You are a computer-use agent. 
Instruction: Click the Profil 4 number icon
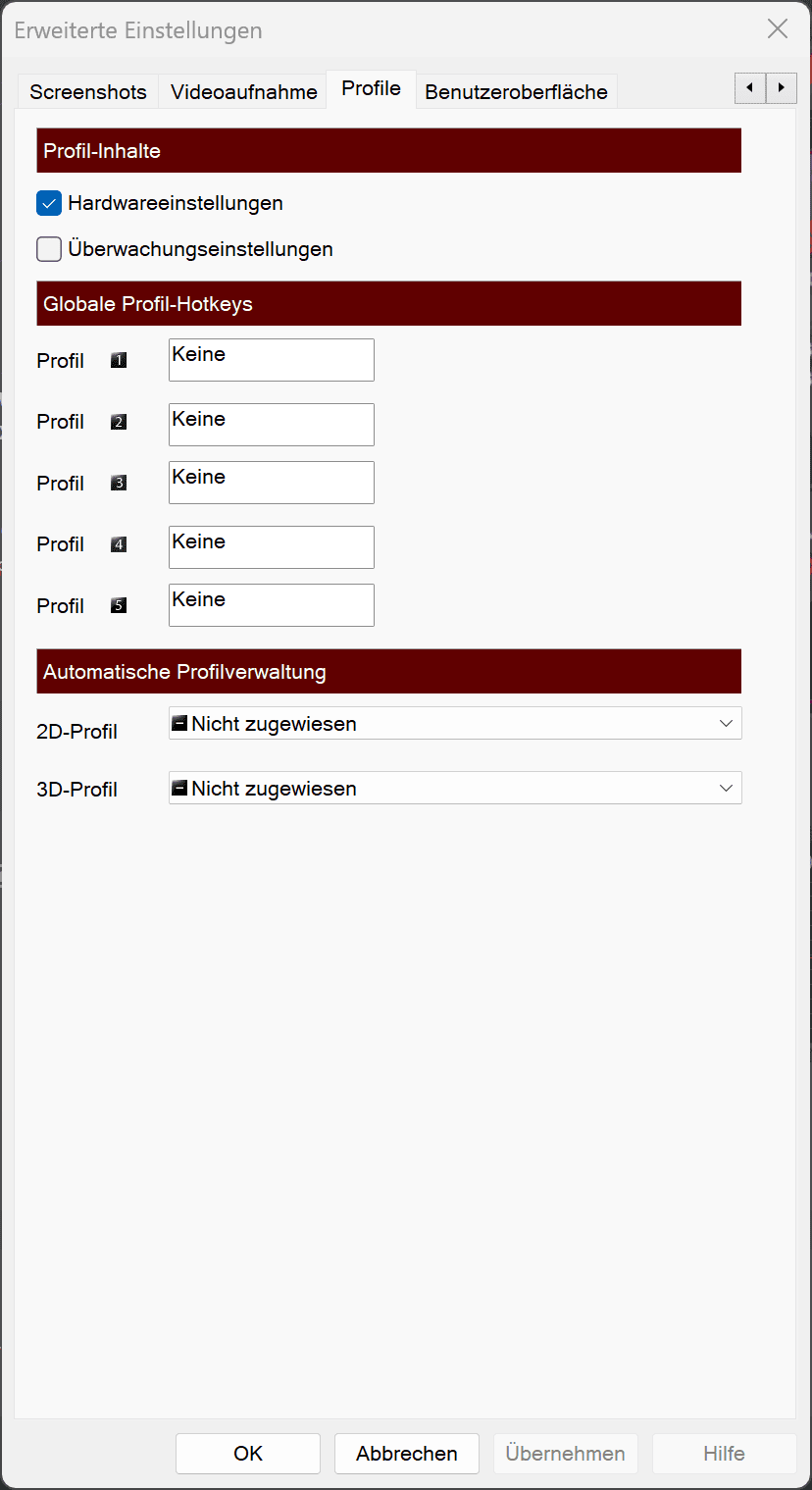(x=119, y=544)
